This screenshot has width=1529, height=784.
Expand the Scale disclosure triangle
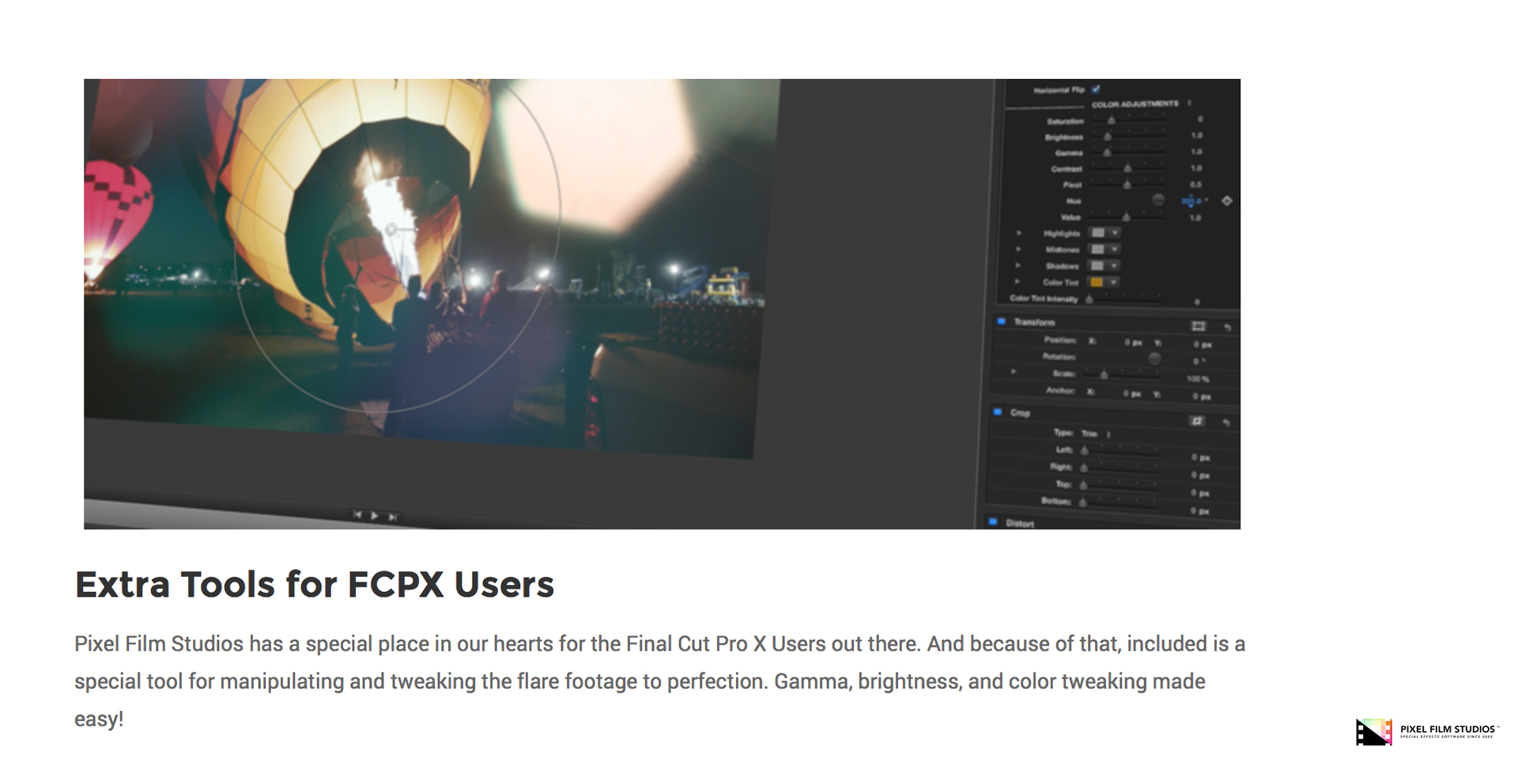tap(1014, 372)
